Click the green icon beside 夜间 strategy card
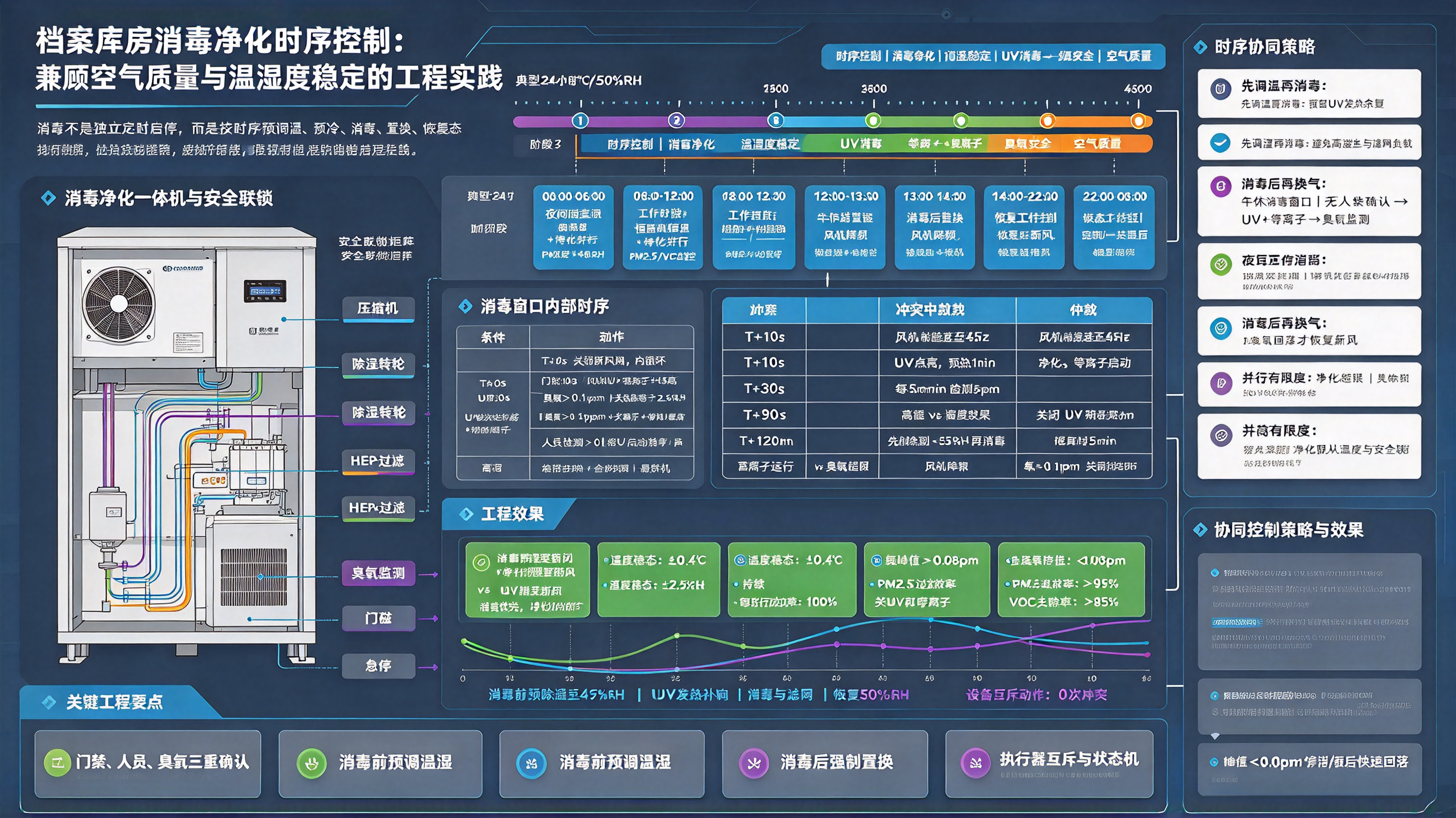This screenshot has width=1456, height=818. (1221, 264)
